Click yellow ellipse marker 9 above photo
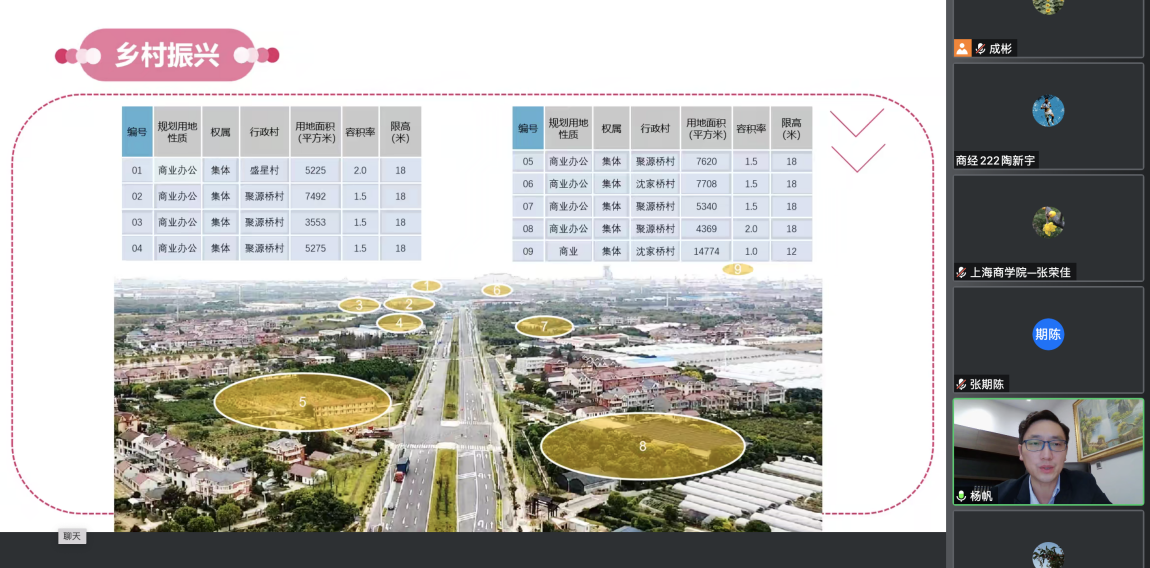 coord(738,269)
